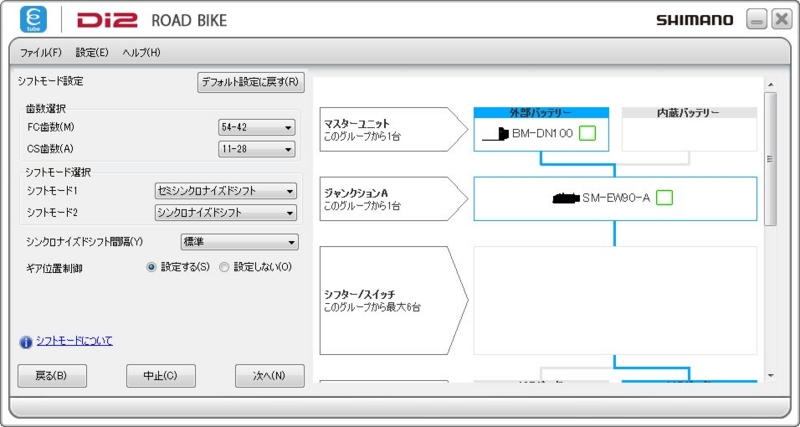Click the 次へ(N) button
The width and height of the screenshot is (800, 427).
(269, 376)
